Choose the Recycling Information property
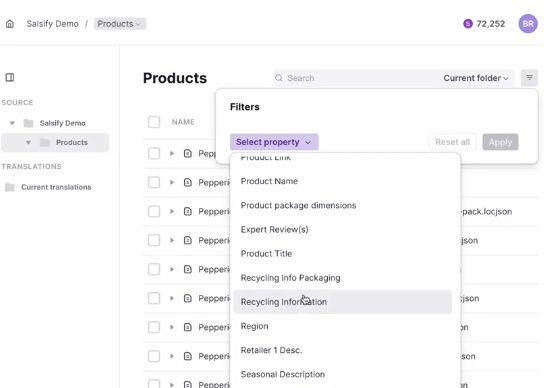 click(x=342, y=302)
